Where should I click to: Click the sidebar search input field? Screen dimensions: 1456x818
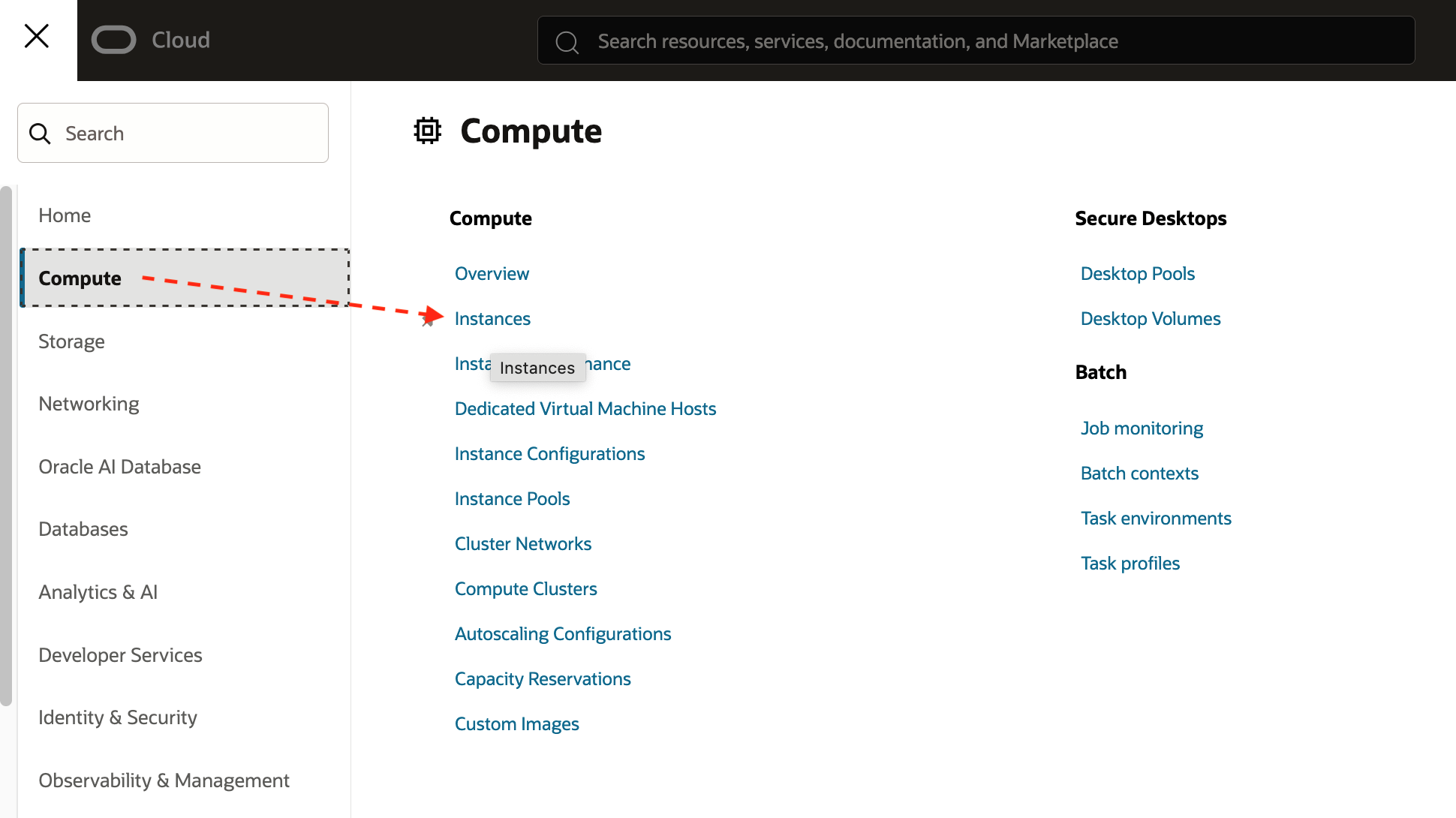[x=173, y=133]
